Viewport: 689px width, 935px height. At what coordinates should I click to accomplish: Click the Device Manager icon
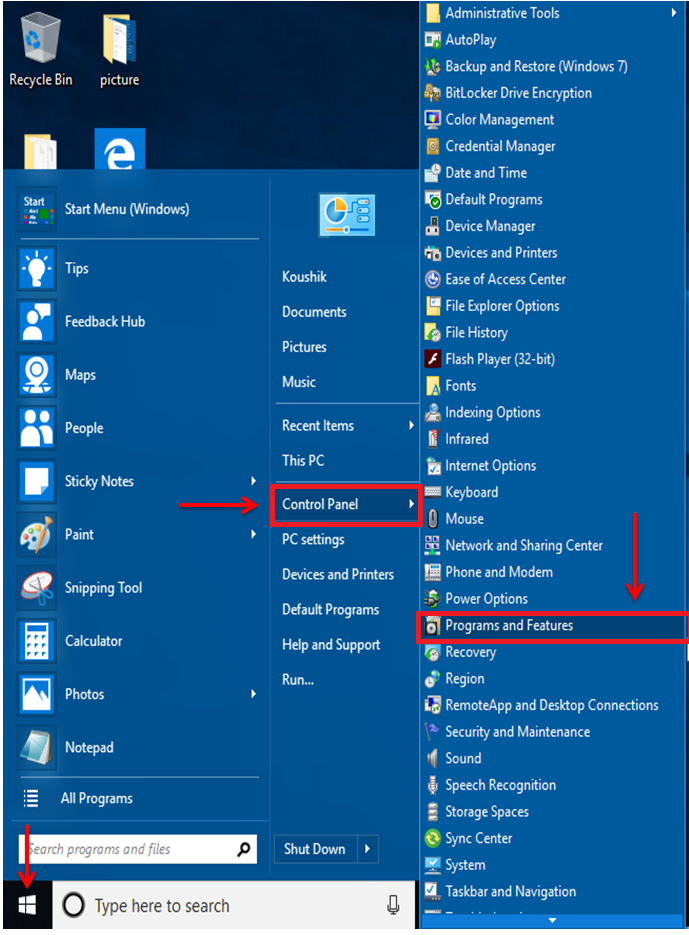click(x=432, y=226)
